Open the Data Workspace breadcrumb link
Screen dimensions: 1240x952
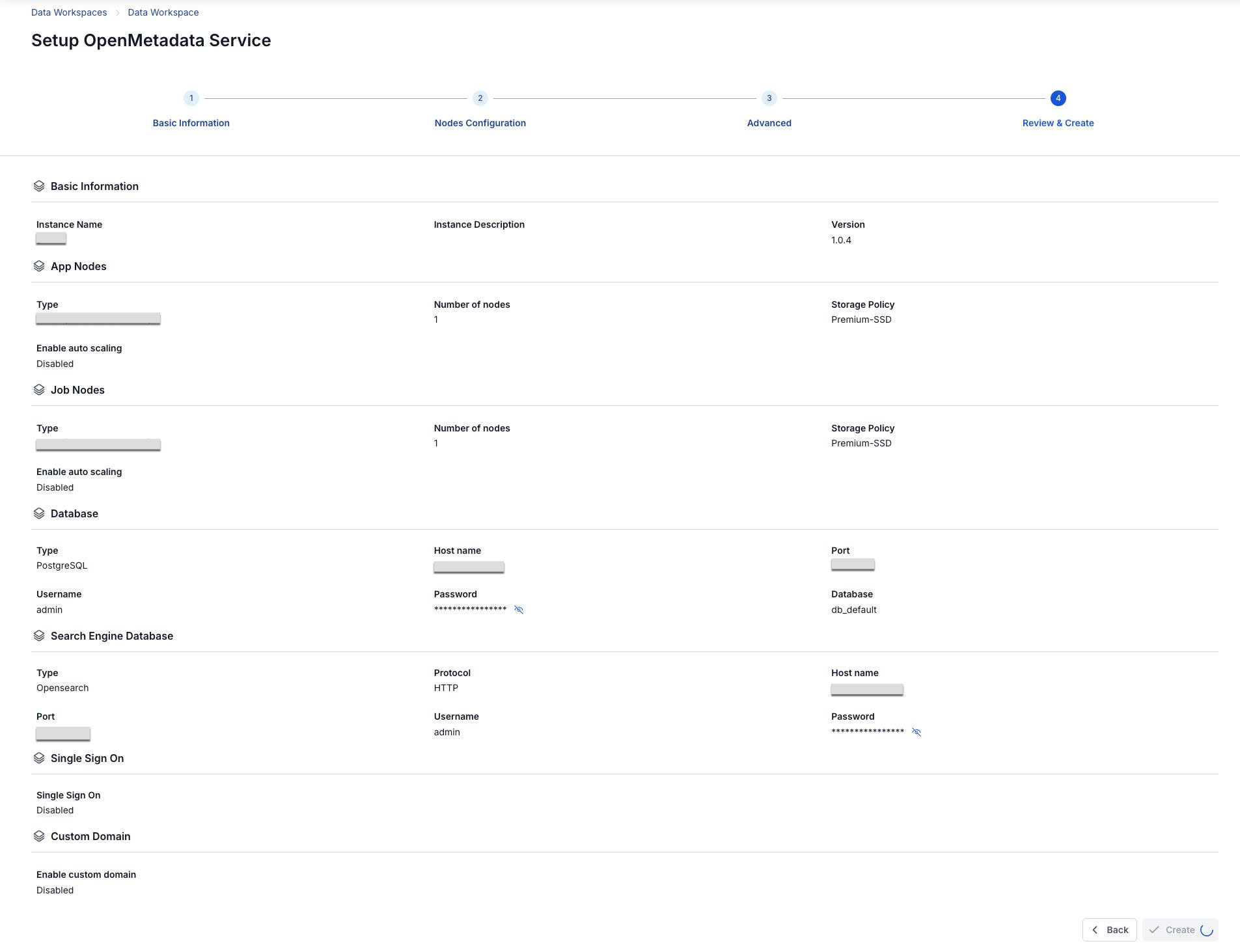tap(163, 12)
